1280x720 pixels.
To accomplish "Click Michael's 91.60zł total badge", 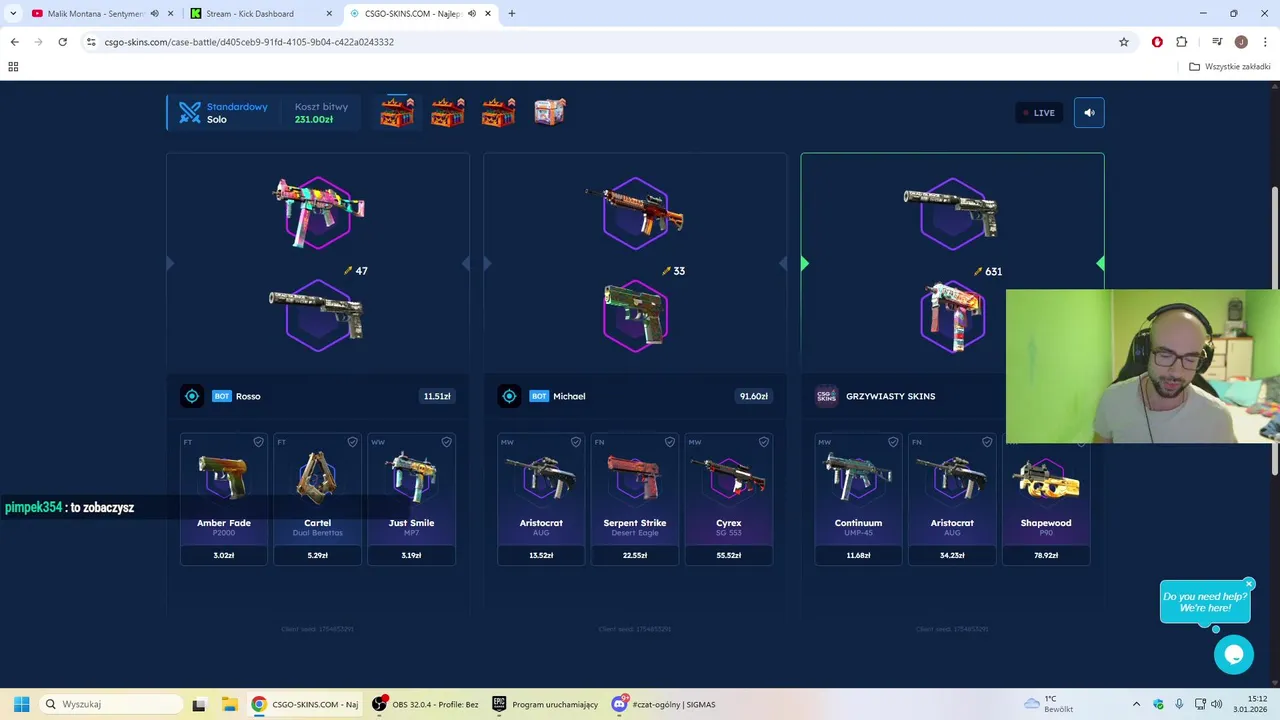I will [x=754, y=396].
